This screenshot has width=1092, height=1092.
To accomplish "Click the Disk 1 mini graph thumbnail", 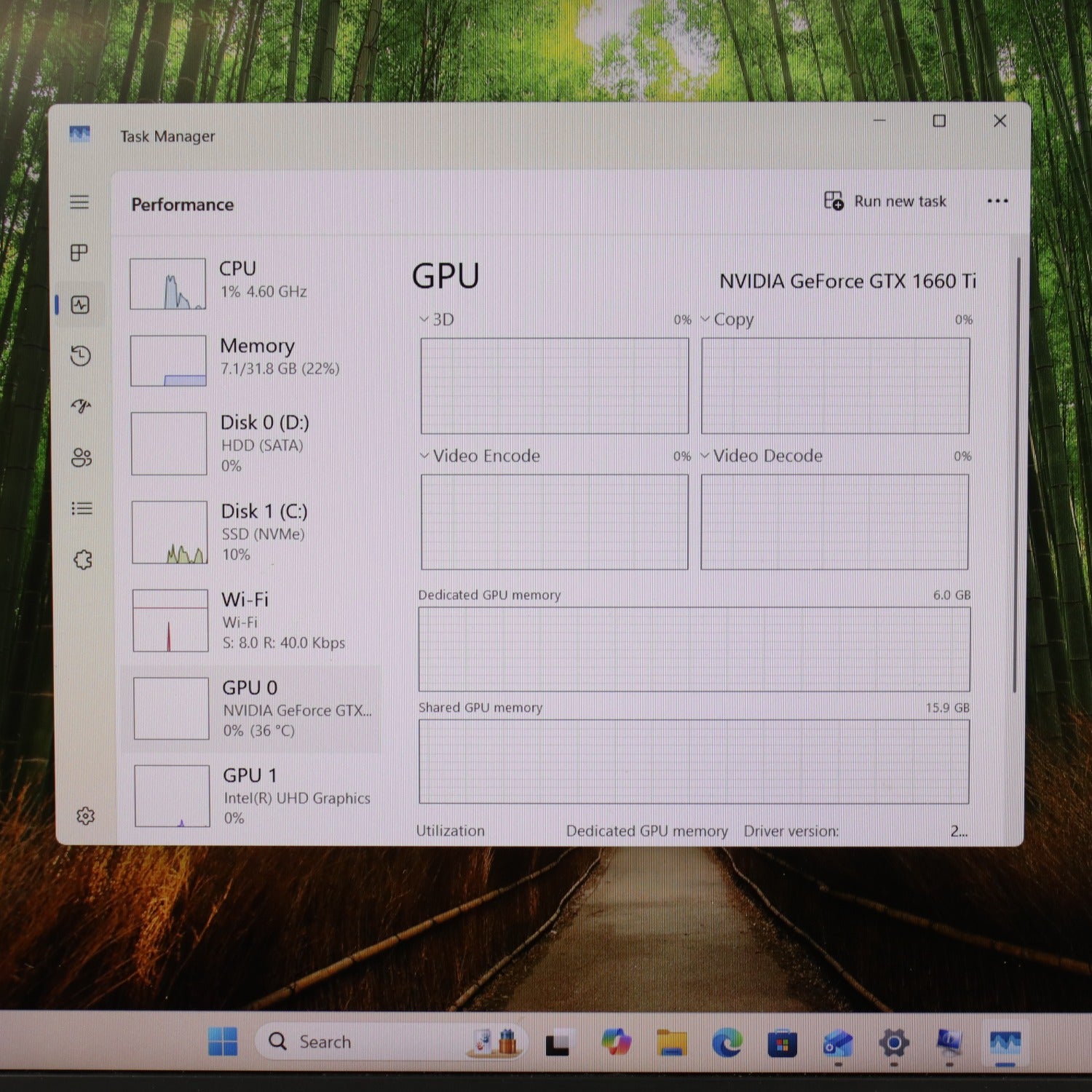I will [170, 532].
